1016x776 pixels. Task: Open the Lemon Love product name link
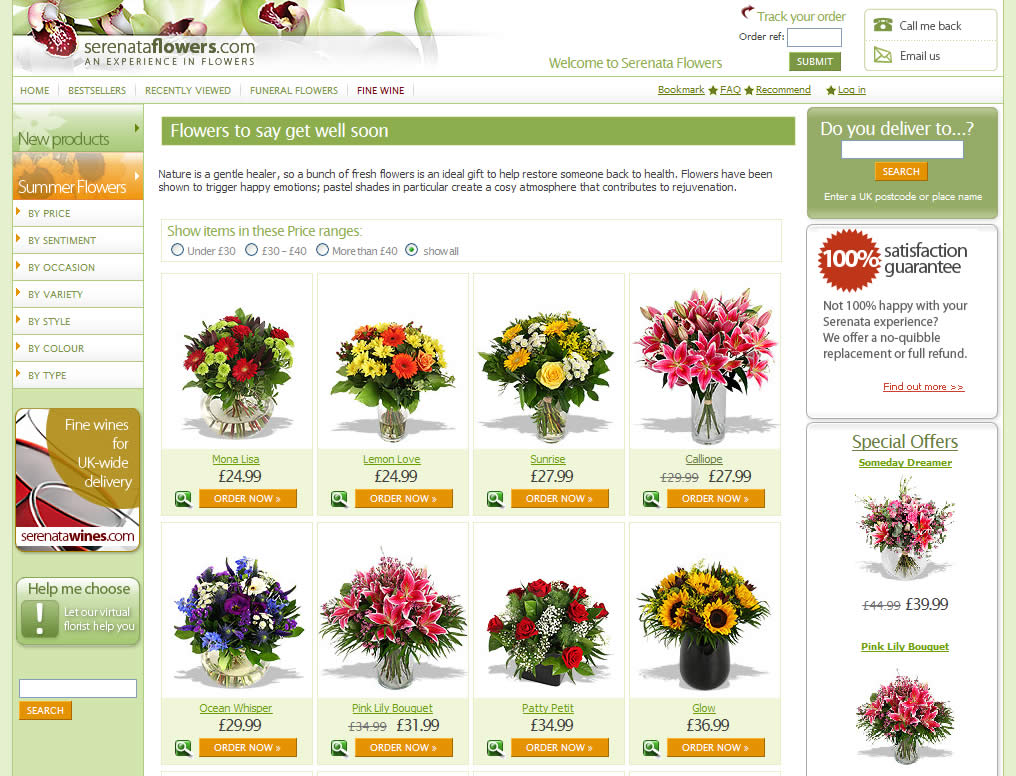click(391, 459)
